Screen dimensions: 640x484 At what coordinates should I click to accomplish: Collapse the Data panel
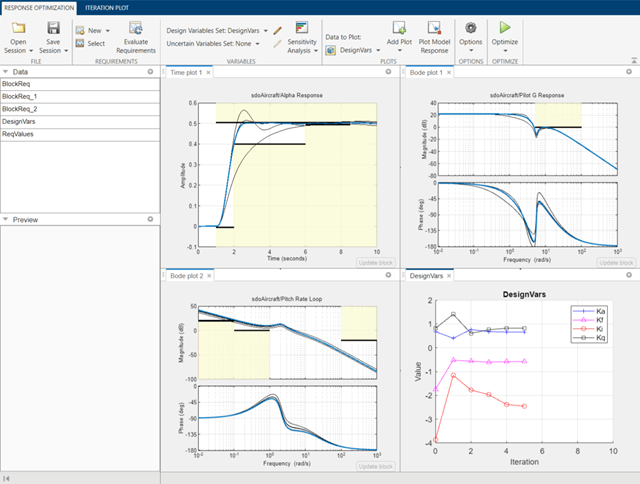coord(6,72)
